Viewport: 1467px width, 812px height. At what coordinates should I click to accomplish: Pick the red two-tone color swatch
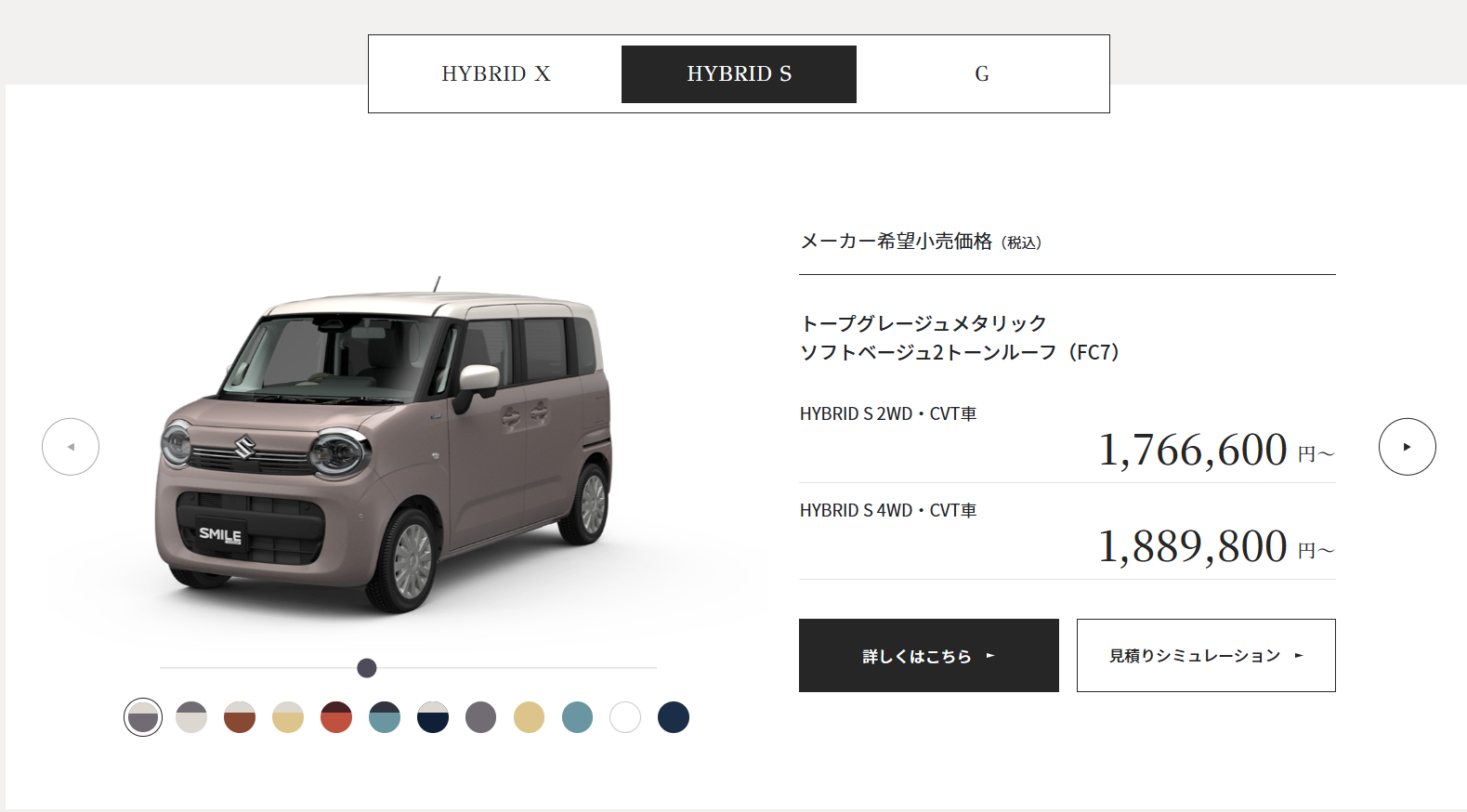pyautogui.click(x=336, y=717)
